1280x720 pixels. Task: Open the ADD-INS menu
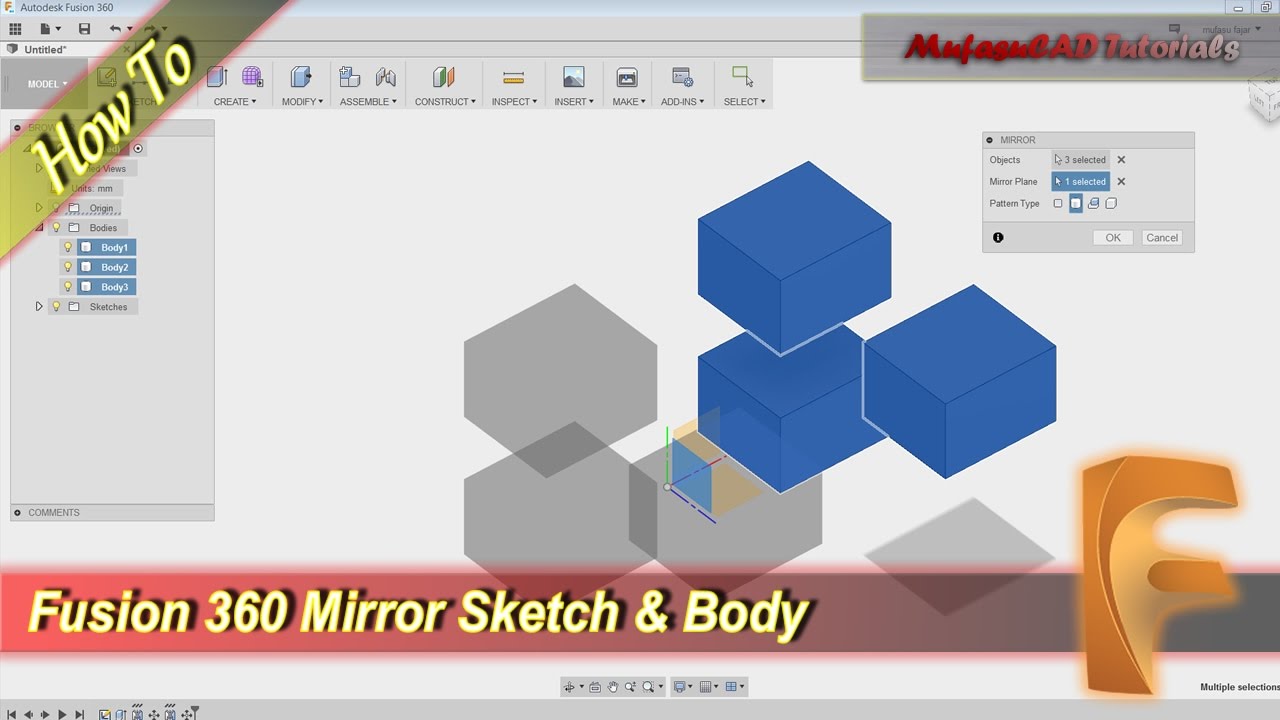682,101
